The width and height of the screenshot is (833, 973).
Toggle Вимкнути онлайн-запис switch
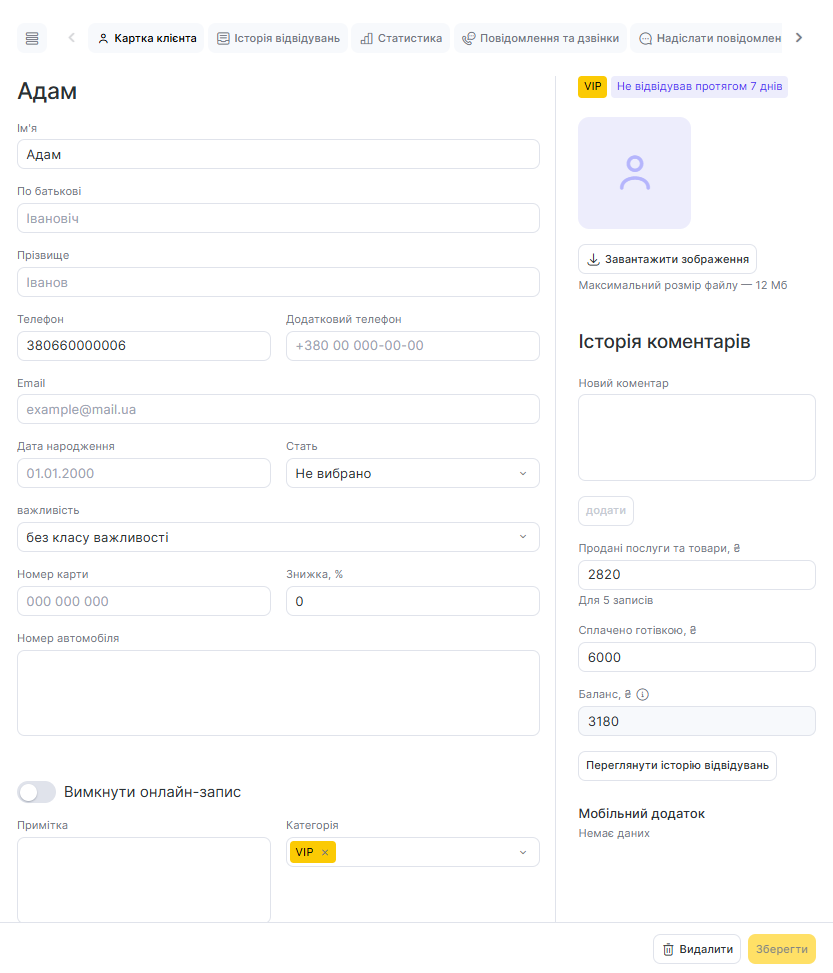36,792
